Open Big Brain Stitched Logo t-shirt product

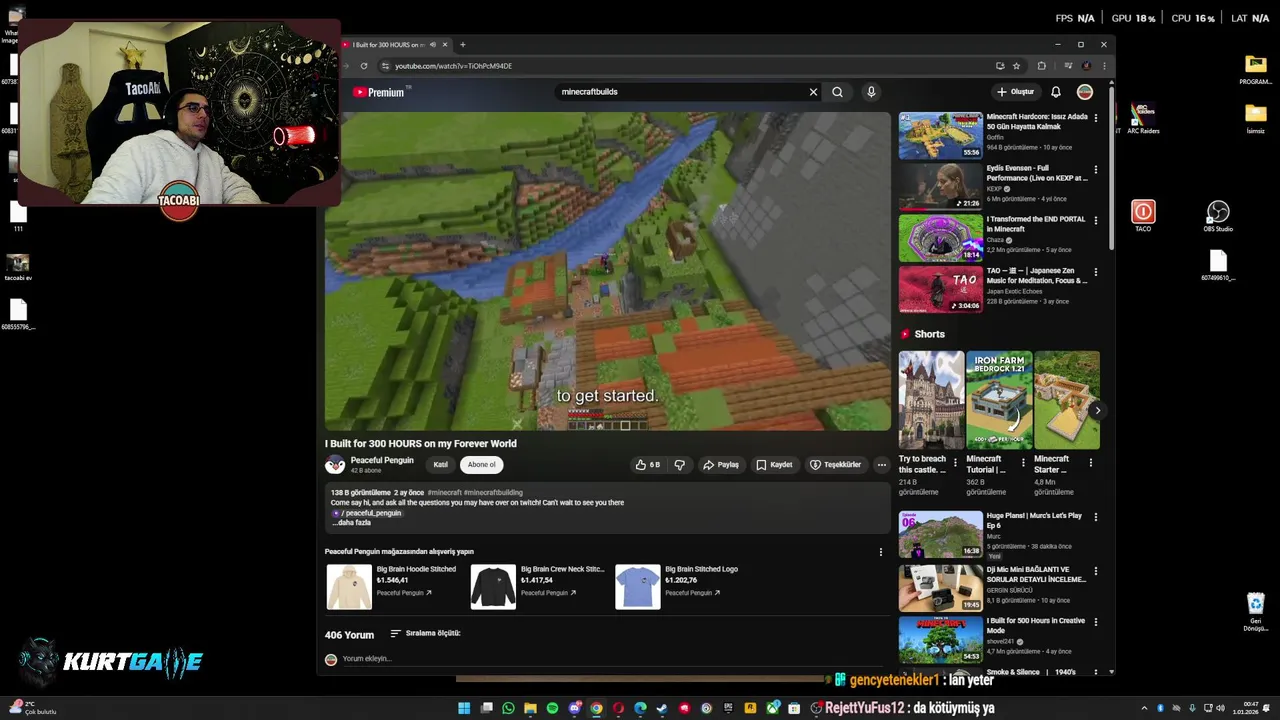pos(676,586)
